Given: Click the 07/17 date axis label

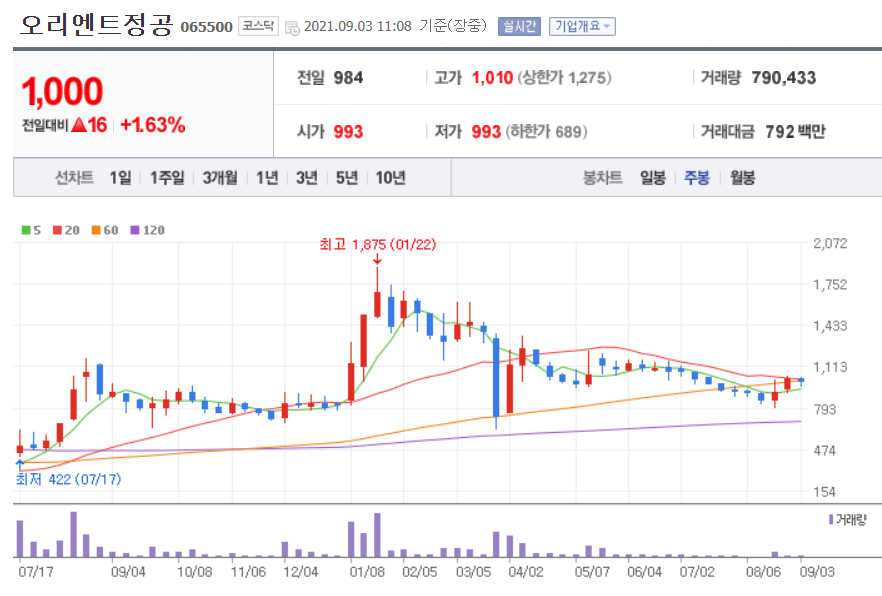Looking at the screenshot, I should tap(36, 572).
